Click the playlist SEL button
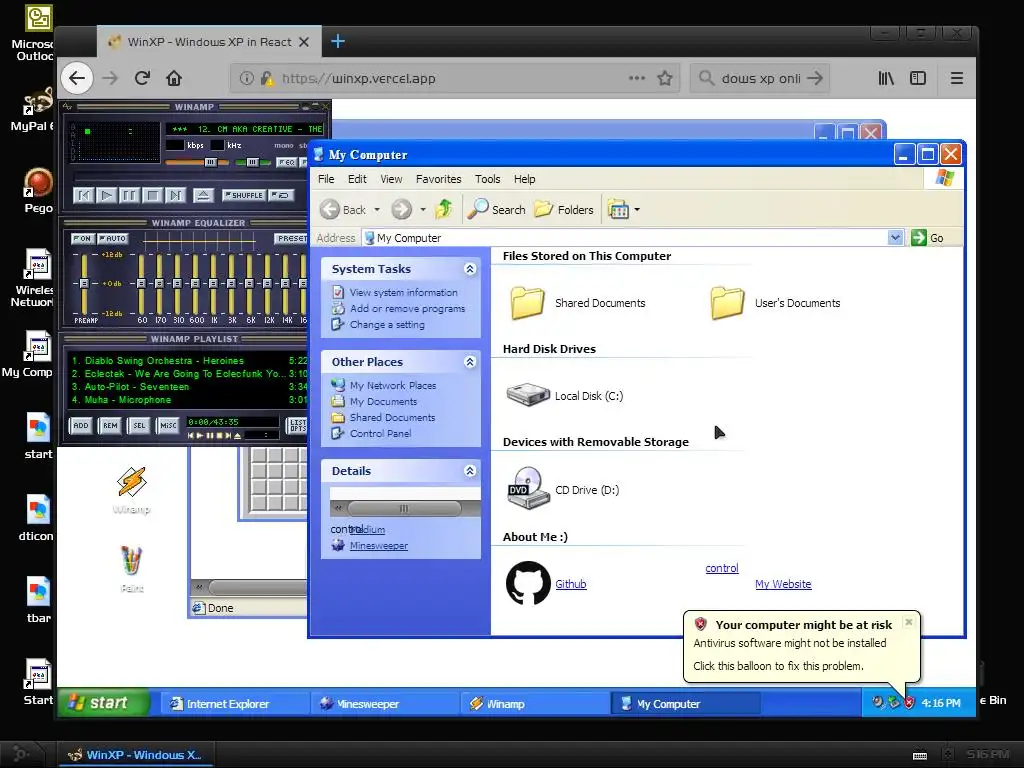 pyautogui.click(x=139, y=426)
